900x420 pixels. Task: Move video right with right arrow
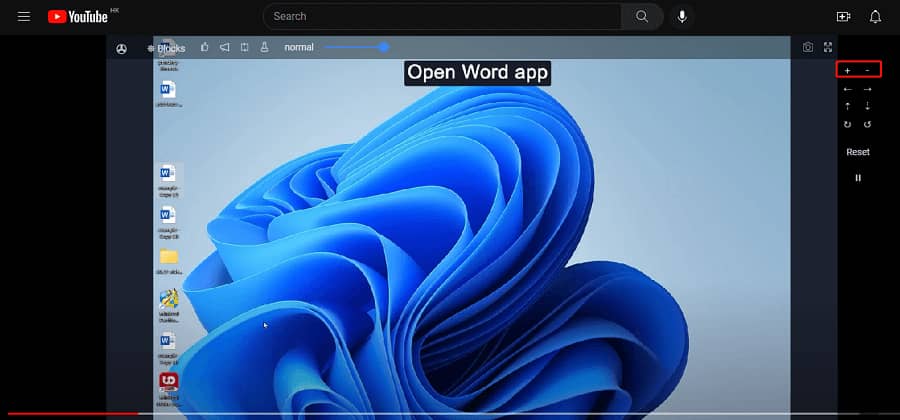(867, 90)
